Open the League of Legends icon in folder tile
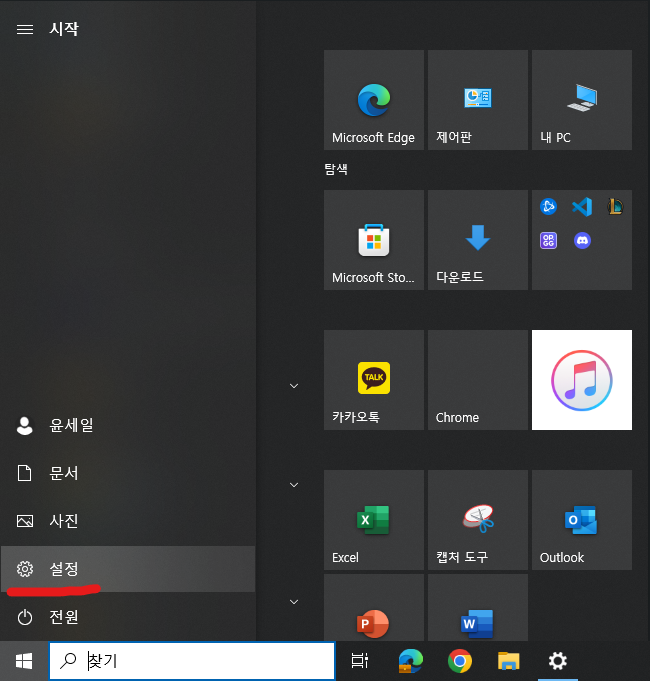The width and height of the screenshot is (650, 681). (615, 207)
